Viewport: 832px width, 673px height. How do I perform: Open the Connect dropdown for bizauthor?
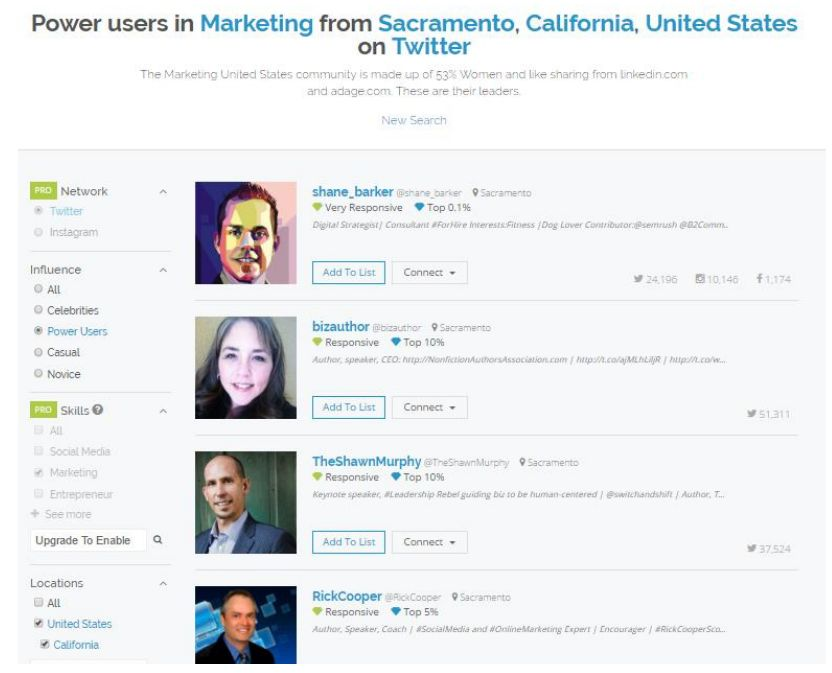tap(429, 407)
